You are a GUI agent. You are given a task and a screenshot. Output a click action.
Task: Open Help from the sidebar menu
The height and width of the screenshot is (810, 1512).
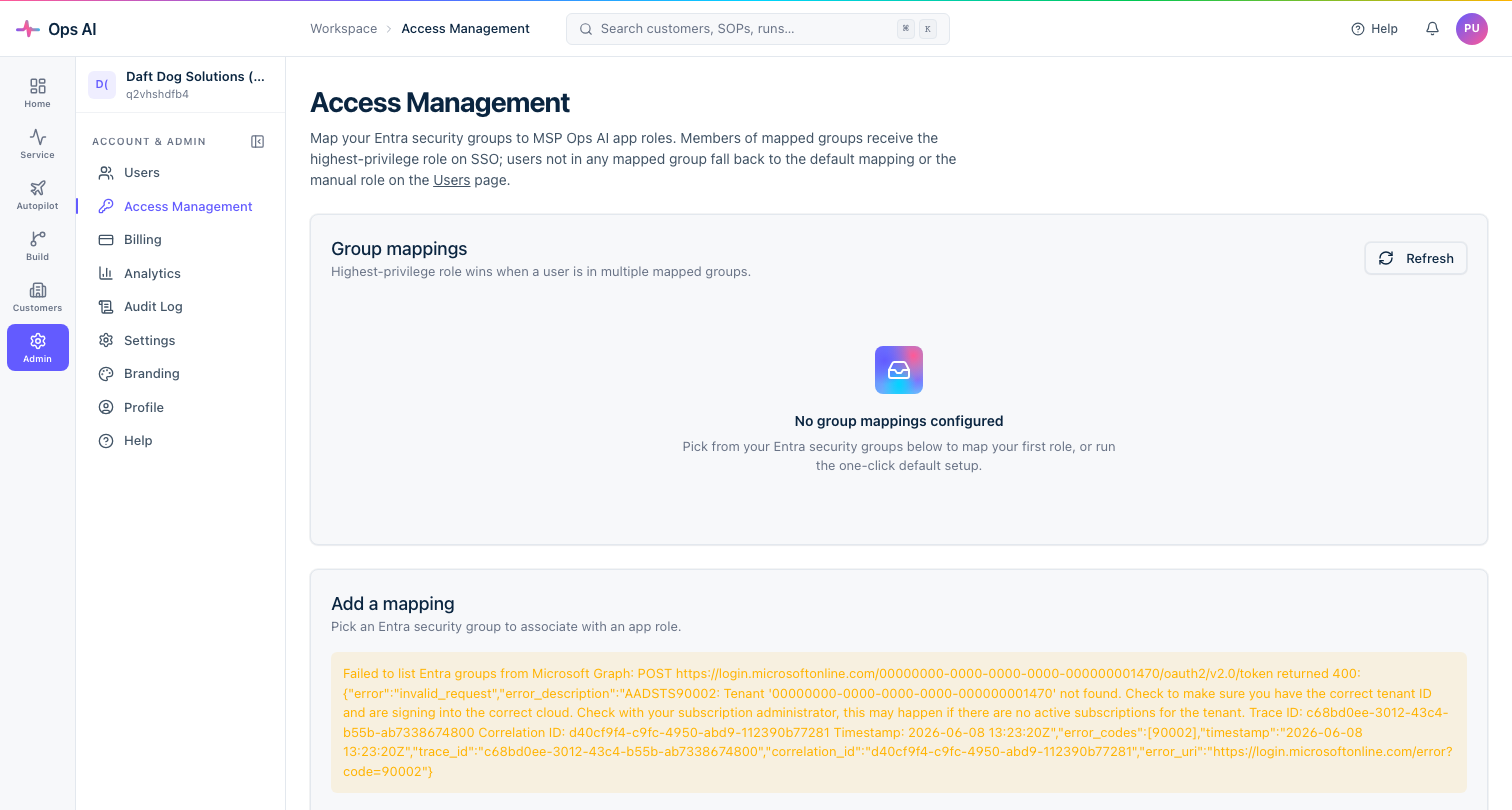(180, 441)
